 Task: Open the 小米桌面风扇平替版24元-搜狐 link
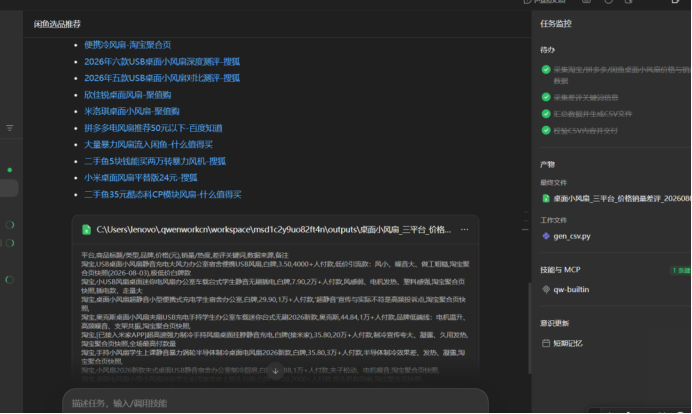[141, 178]
